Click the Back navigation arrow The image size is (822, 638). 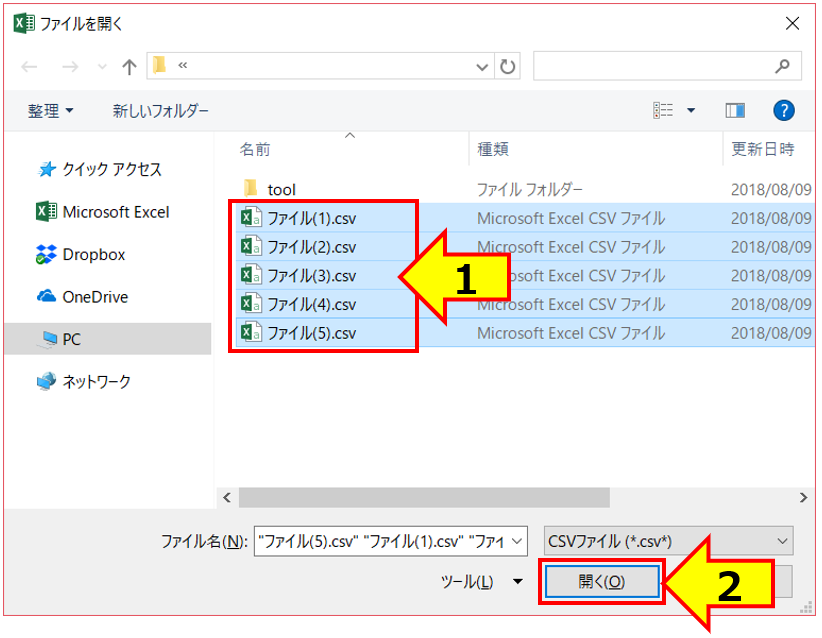(29, 67)
